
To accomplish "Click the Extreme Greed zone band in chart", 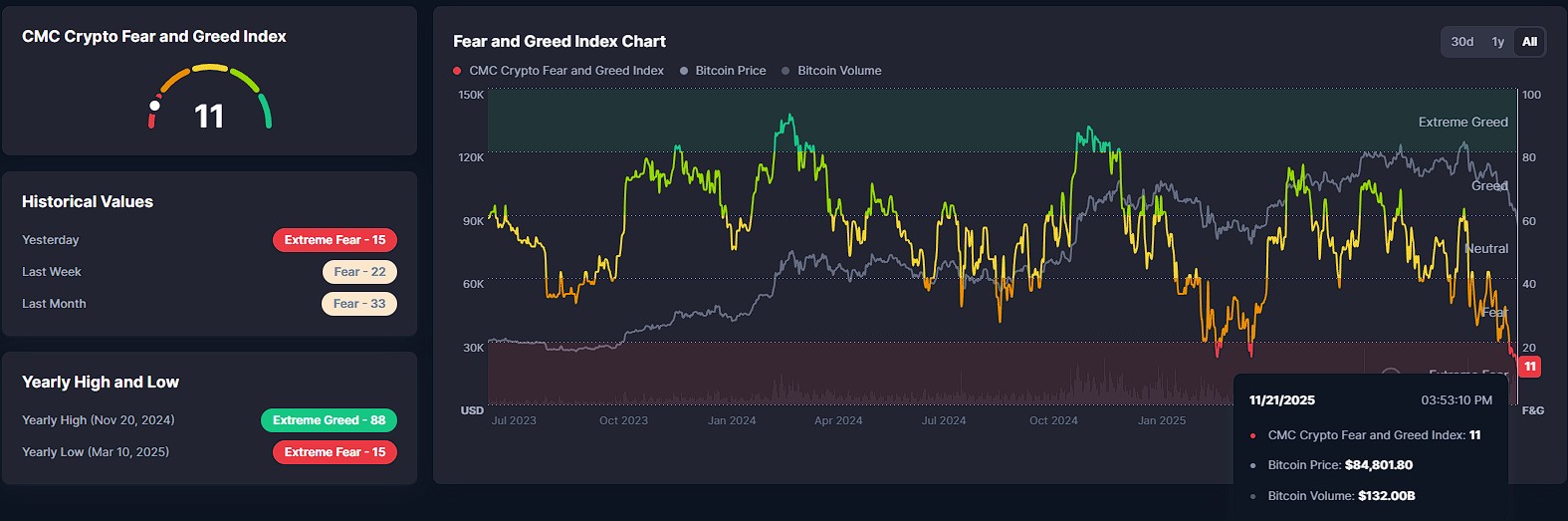I will click(996, 120).
